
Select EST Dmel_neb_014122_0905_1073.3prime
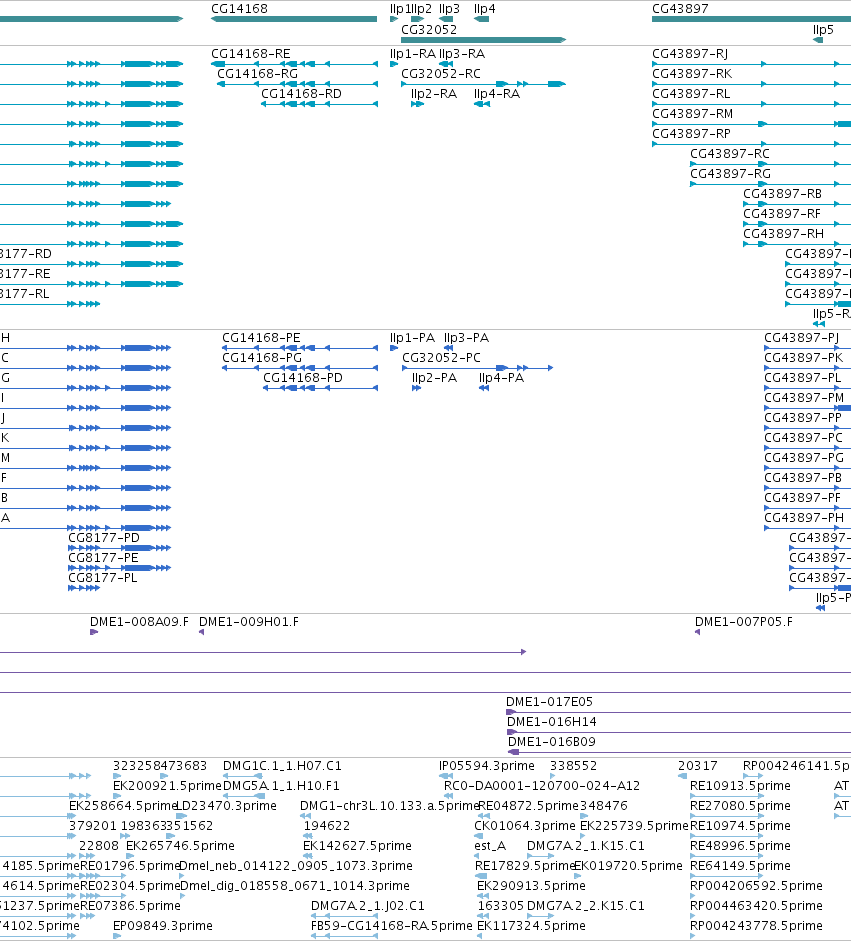point(182,876)
